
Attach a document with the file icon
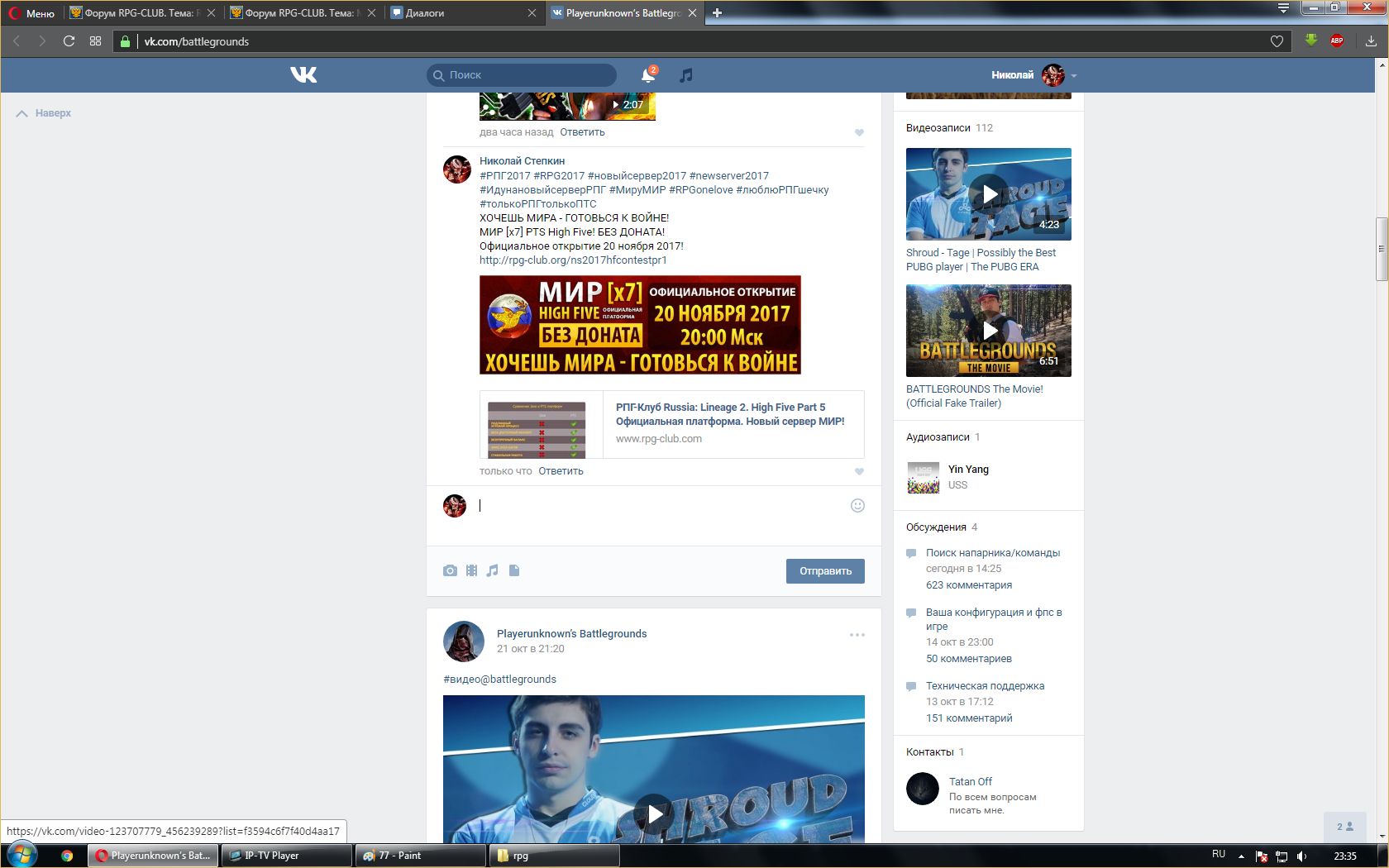[x=514, y=570]
